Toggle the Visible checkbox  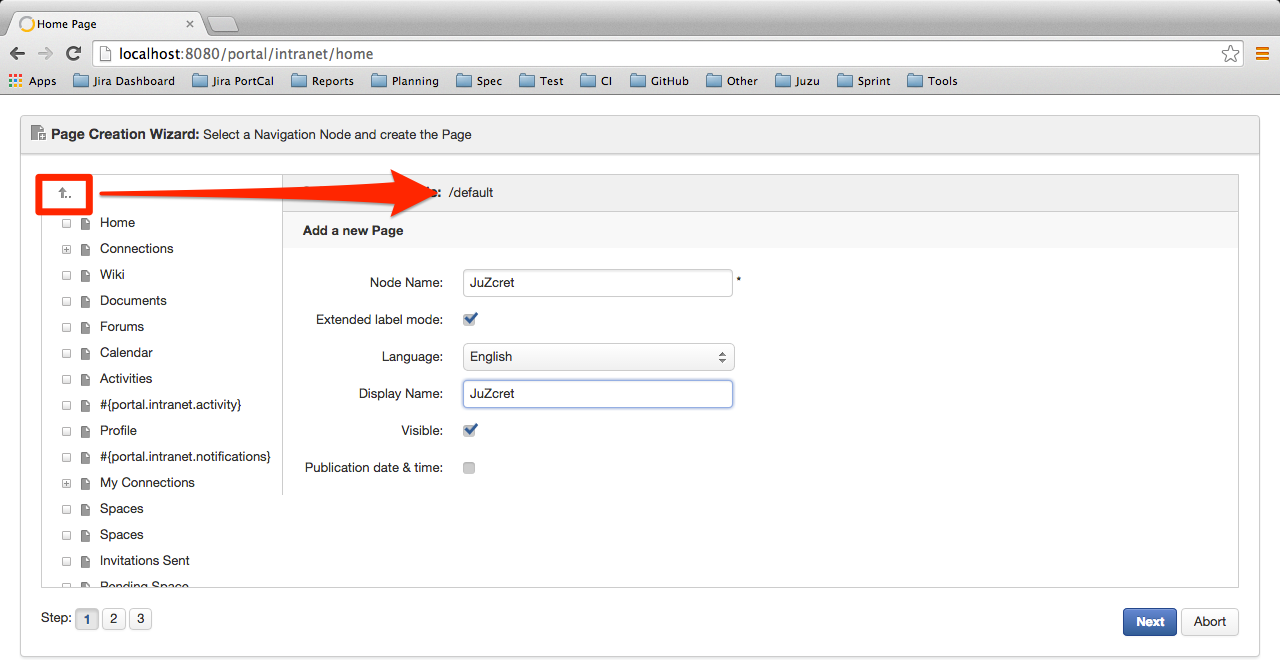[x=470, y=431]
